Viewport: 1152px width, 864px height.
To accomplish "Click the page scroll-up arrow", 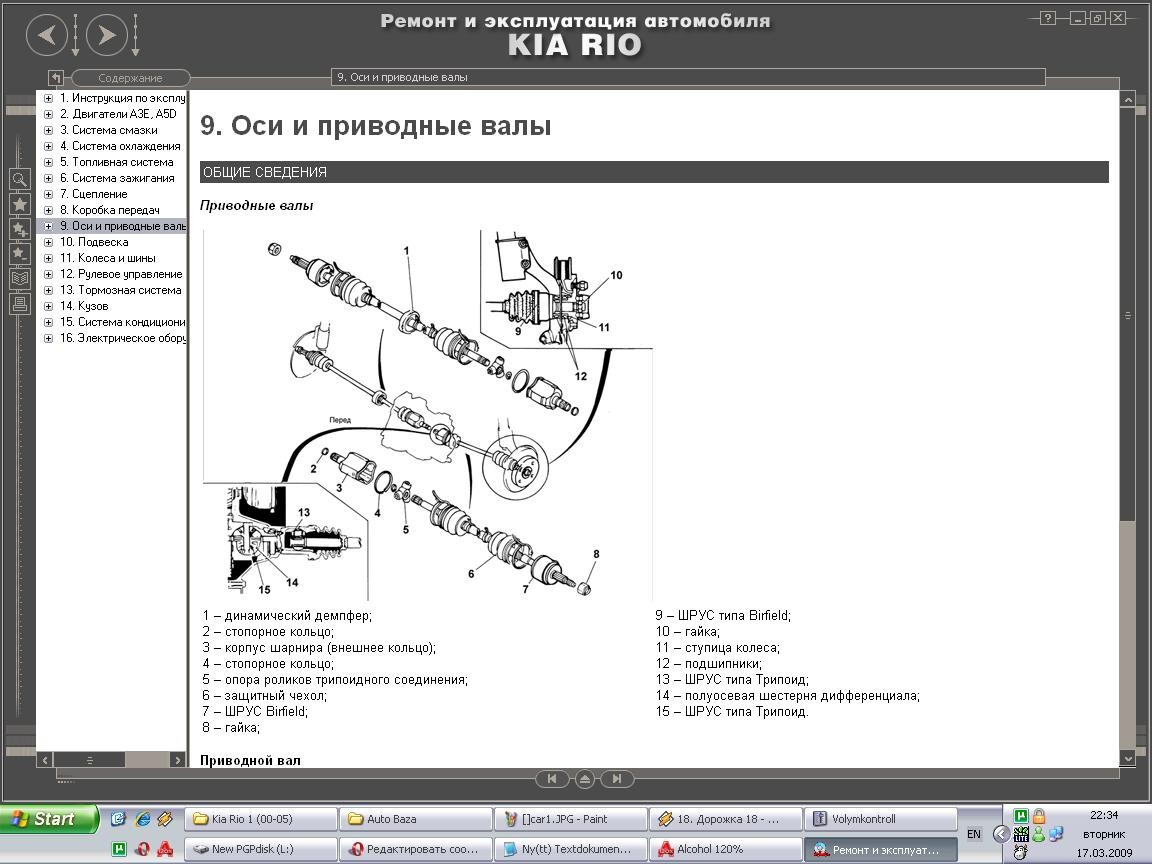I will (1128, 98).
